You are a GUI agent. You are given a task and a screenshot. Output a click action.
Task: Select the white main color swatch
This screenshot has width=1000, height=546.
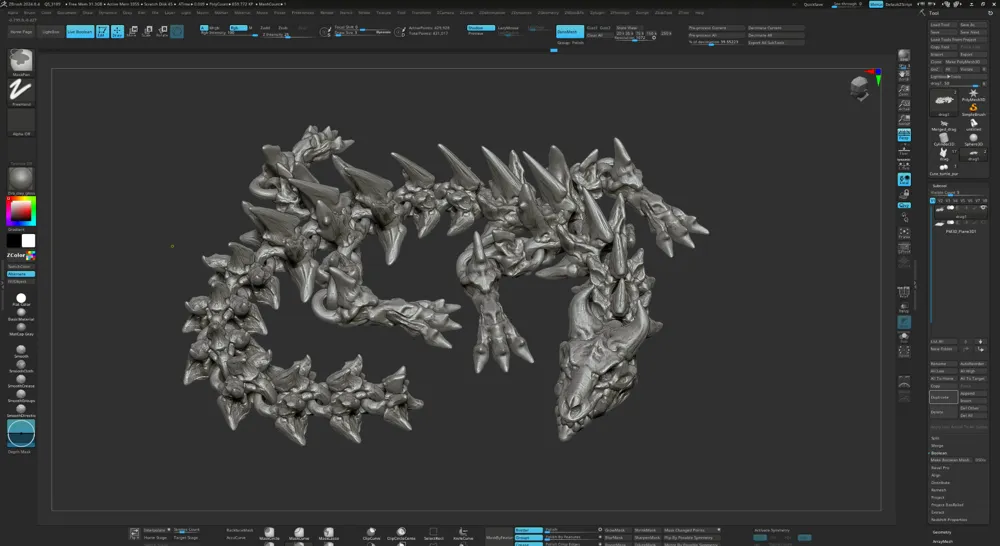point(28,240)
